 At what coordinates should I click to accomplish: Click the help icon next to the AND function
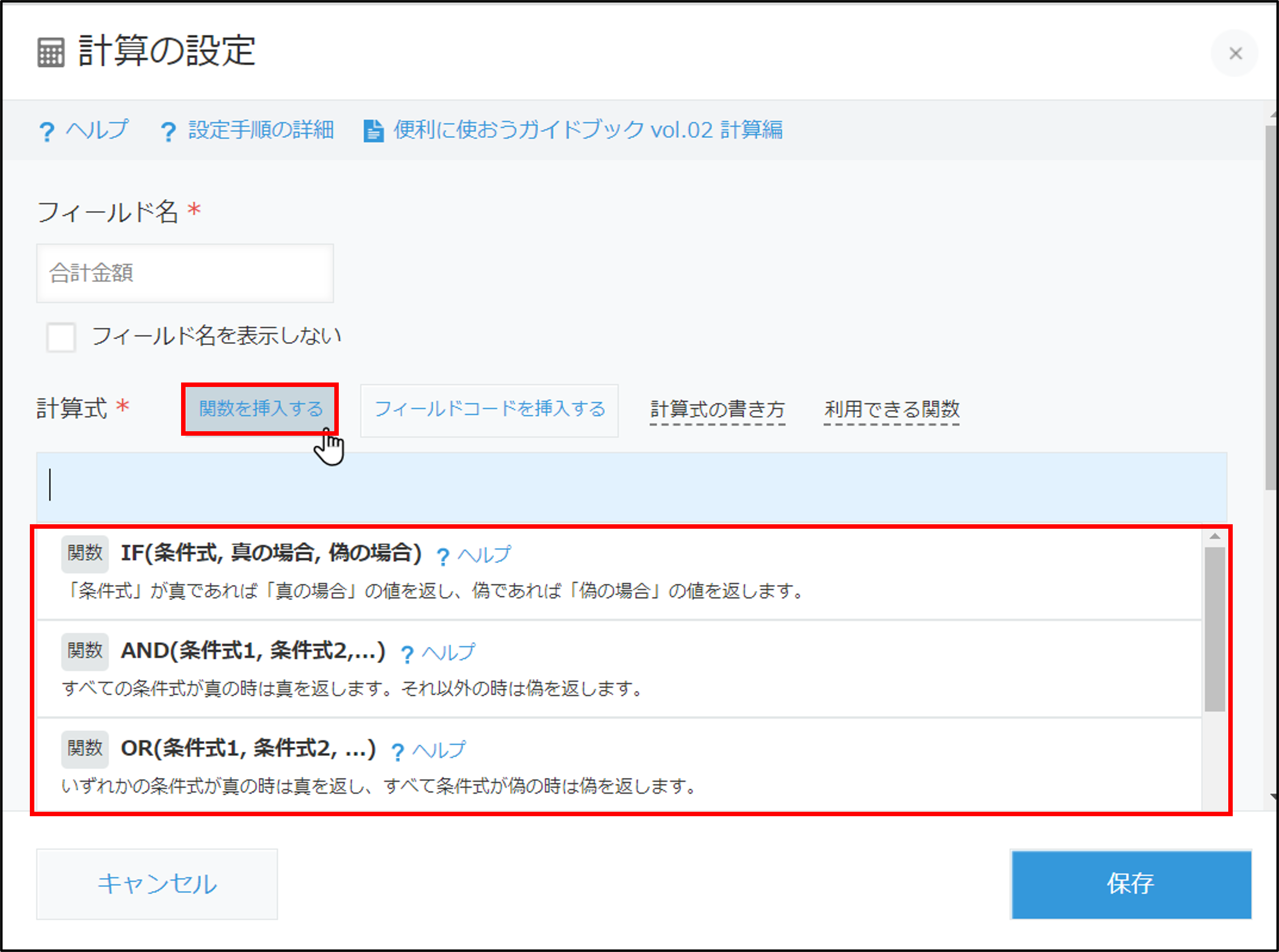407,653
